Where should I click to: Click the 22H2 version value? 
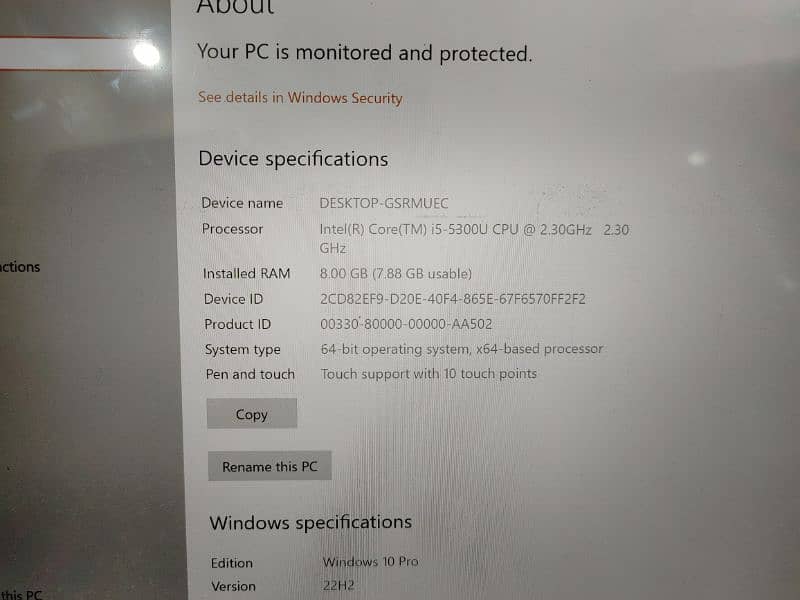[338, 585]
